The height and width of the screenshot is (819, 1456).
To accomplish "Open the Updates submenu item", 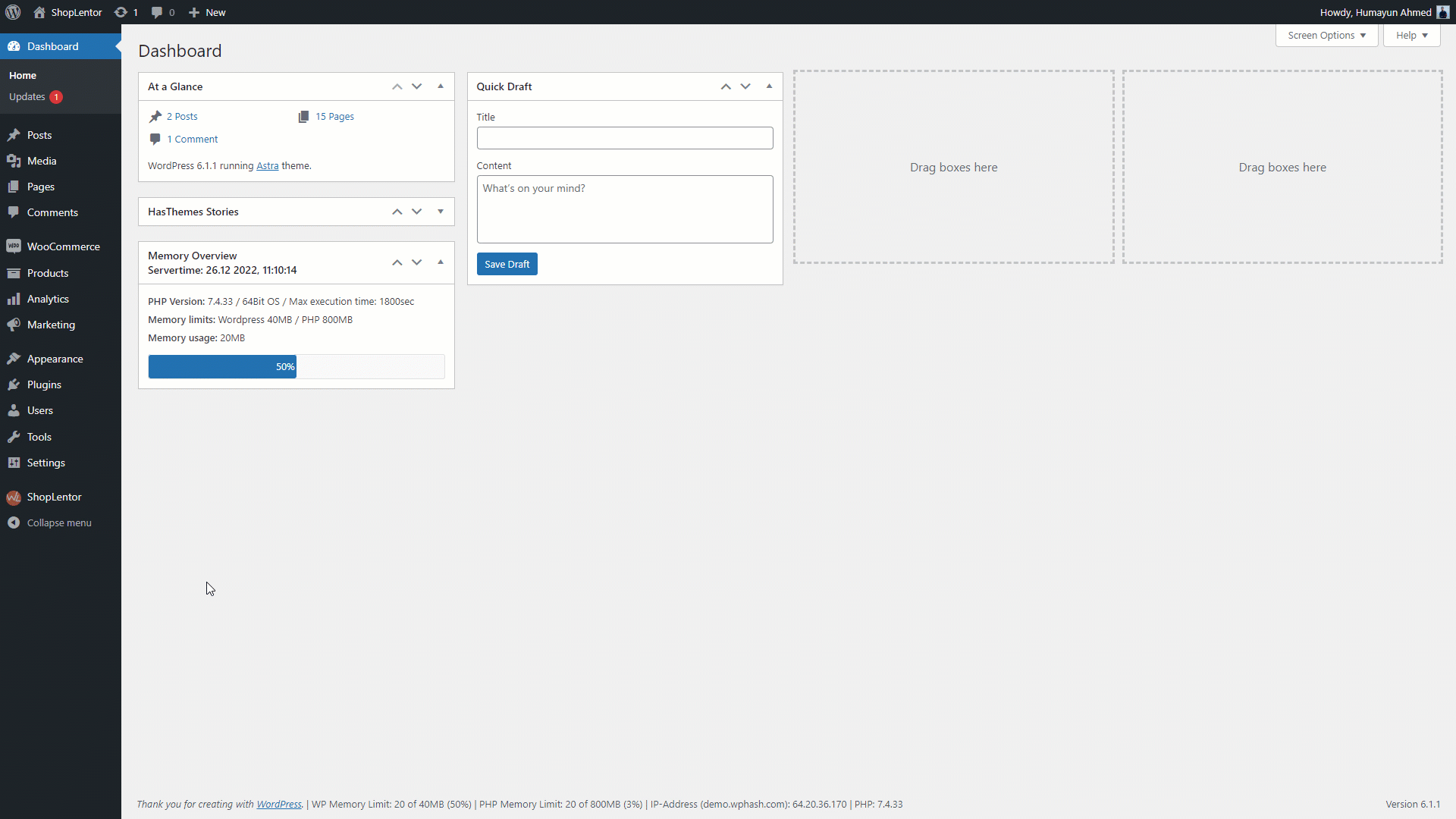I will [27, 96].
